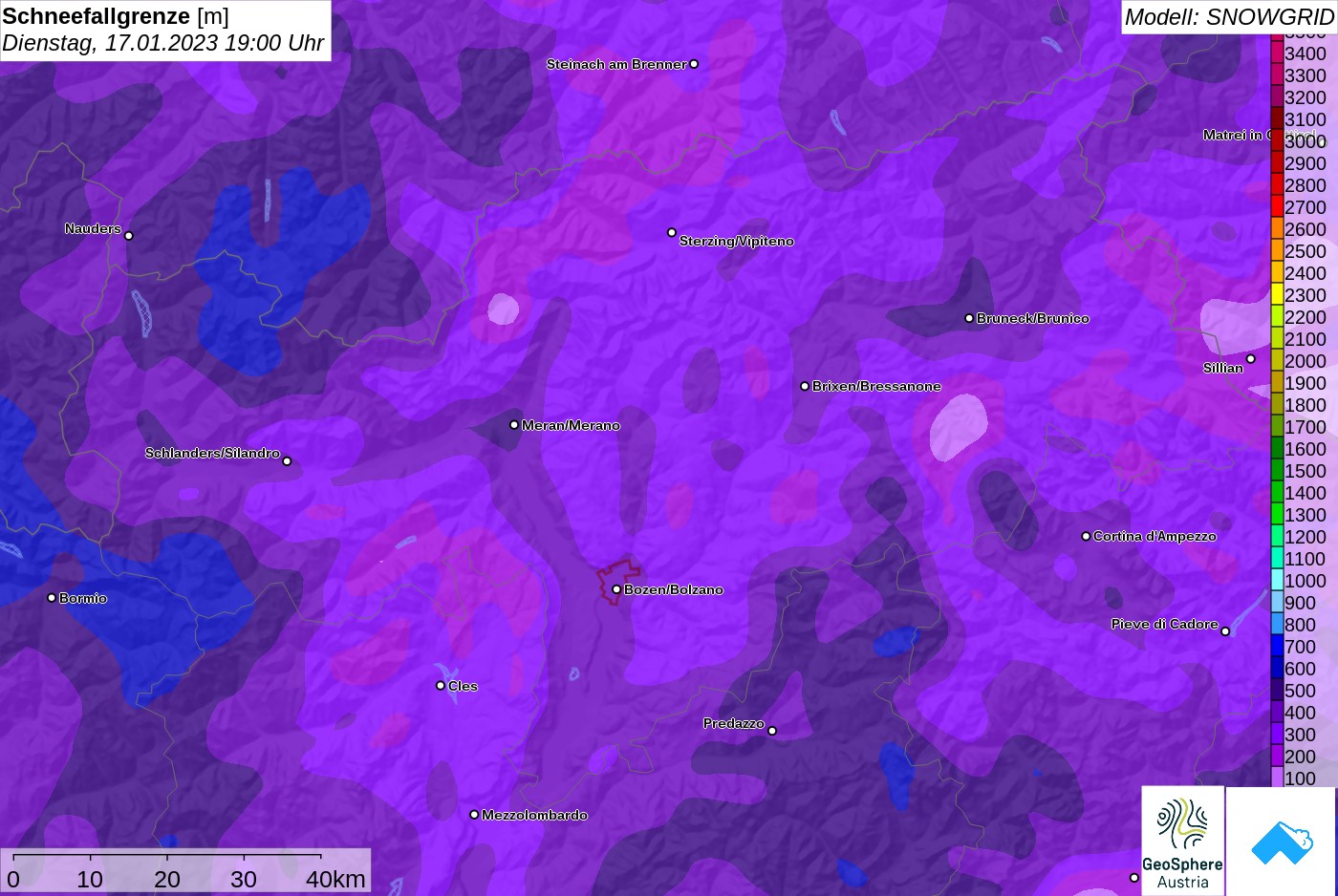Click the "1000" legend value

tap(1306, 581)
